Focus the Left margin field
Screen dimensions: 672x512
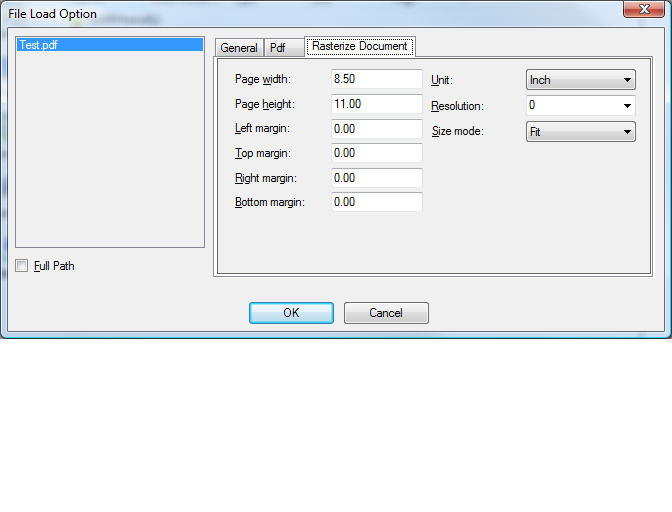[x=376, y=129]
